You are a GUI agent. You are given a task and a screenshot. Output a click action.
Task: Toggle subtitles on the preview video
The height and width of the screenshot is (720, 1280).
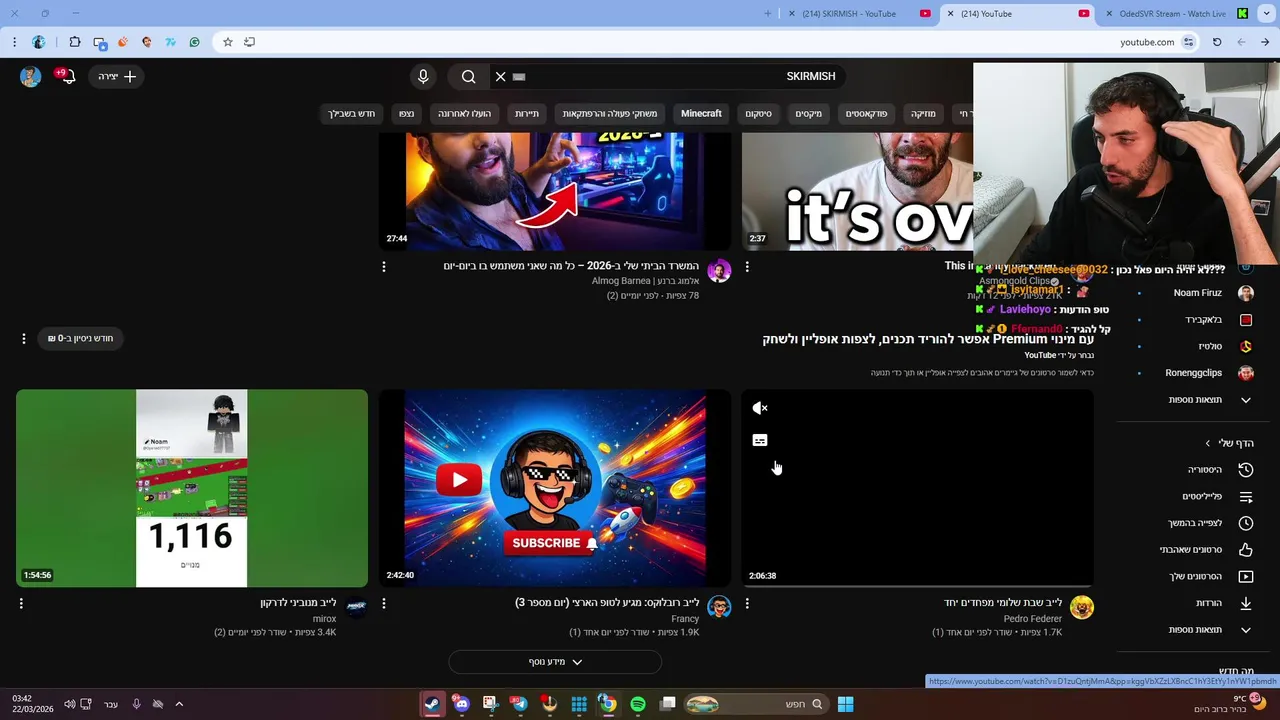point(760,440)
